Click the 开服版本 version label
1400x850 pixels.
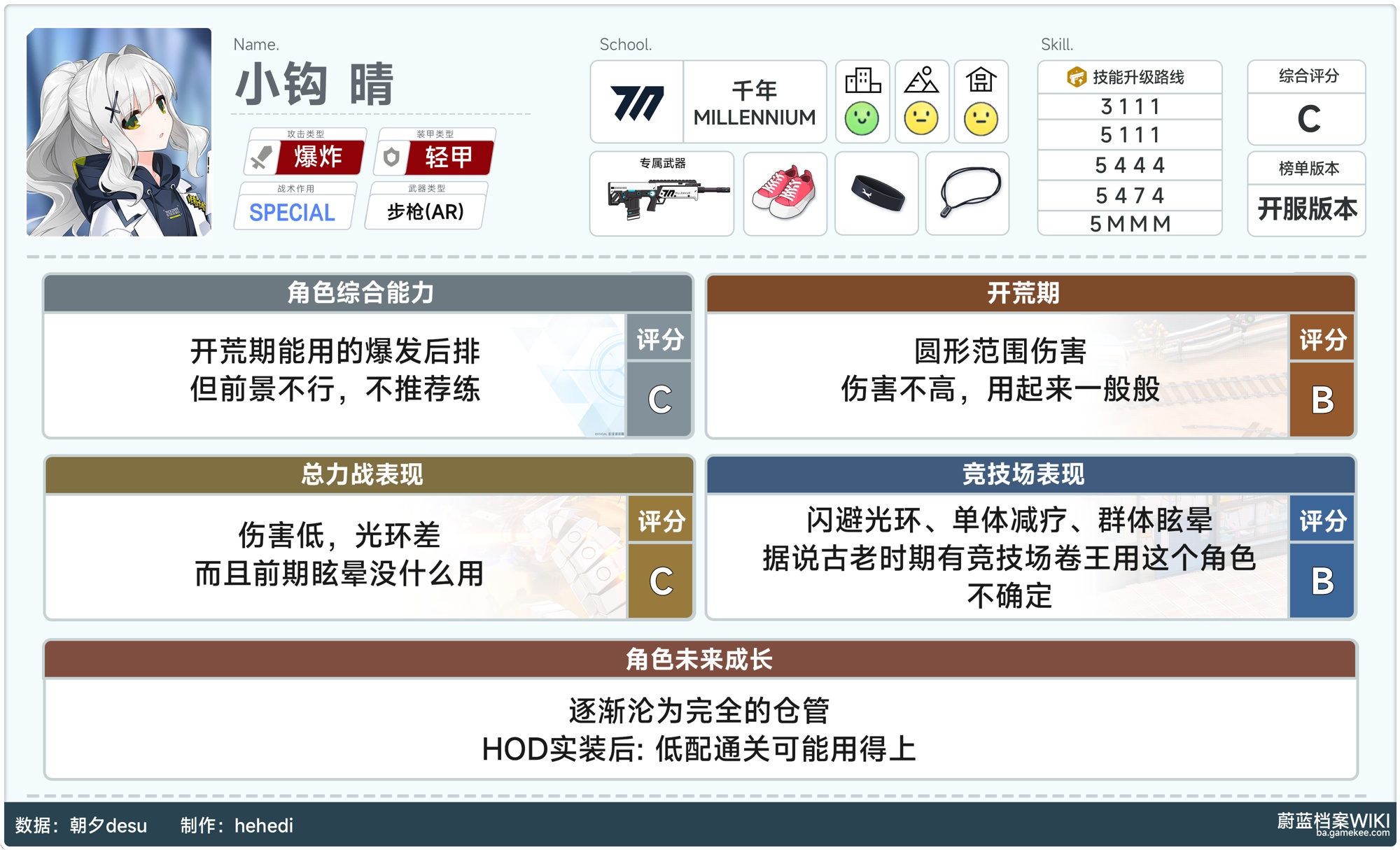(x=1306, y=209)
